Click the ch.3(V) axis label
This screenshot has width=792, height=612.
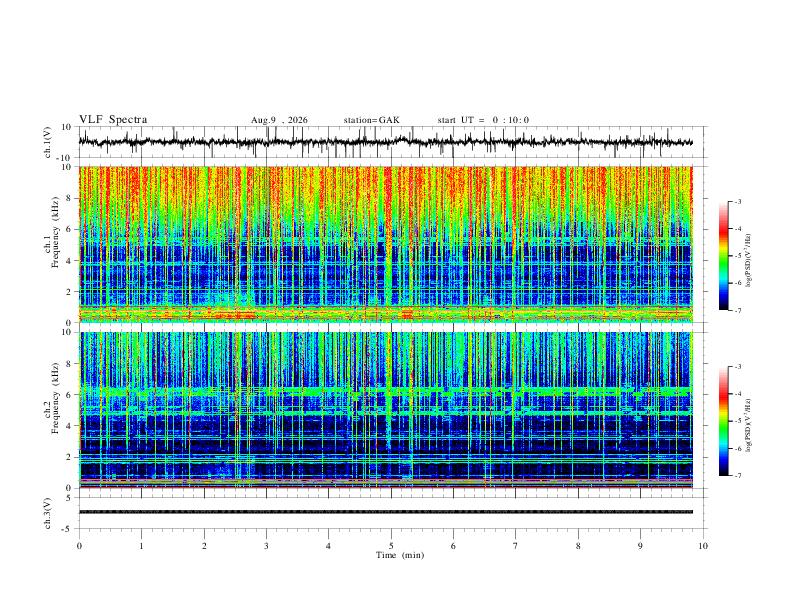click(x=48, y=513)
